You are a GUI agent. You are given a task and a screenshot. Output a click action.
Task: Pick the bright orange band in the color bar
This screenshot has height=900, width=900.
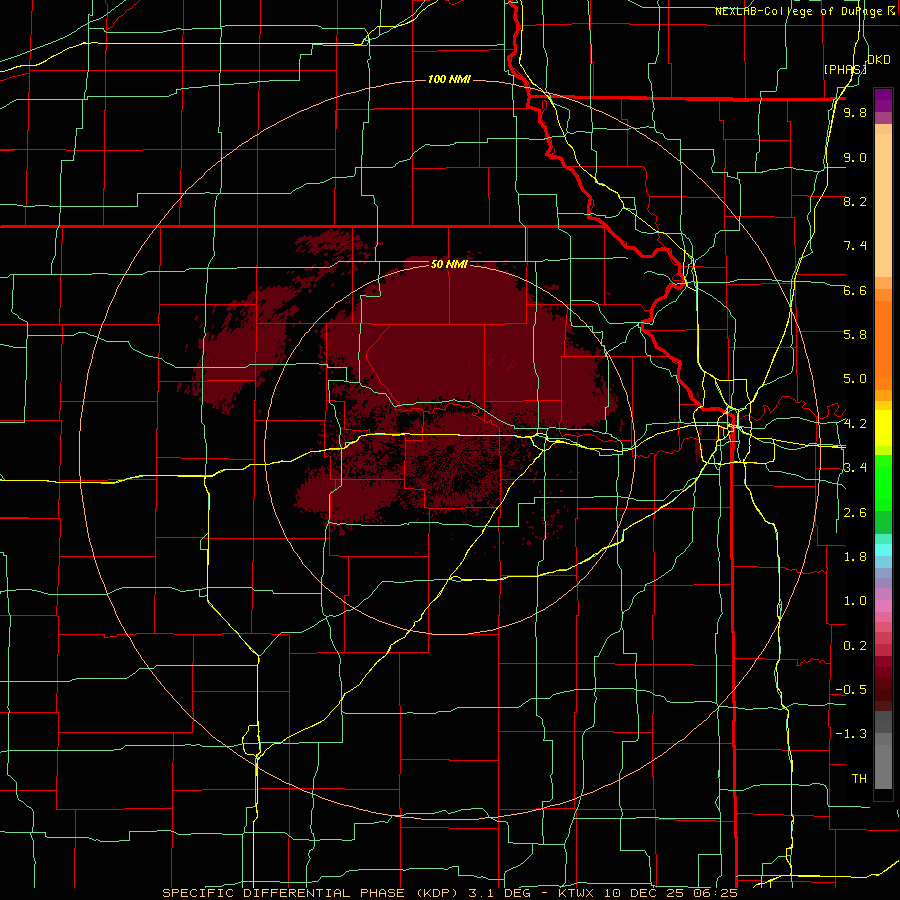click(x=883, y=345)
